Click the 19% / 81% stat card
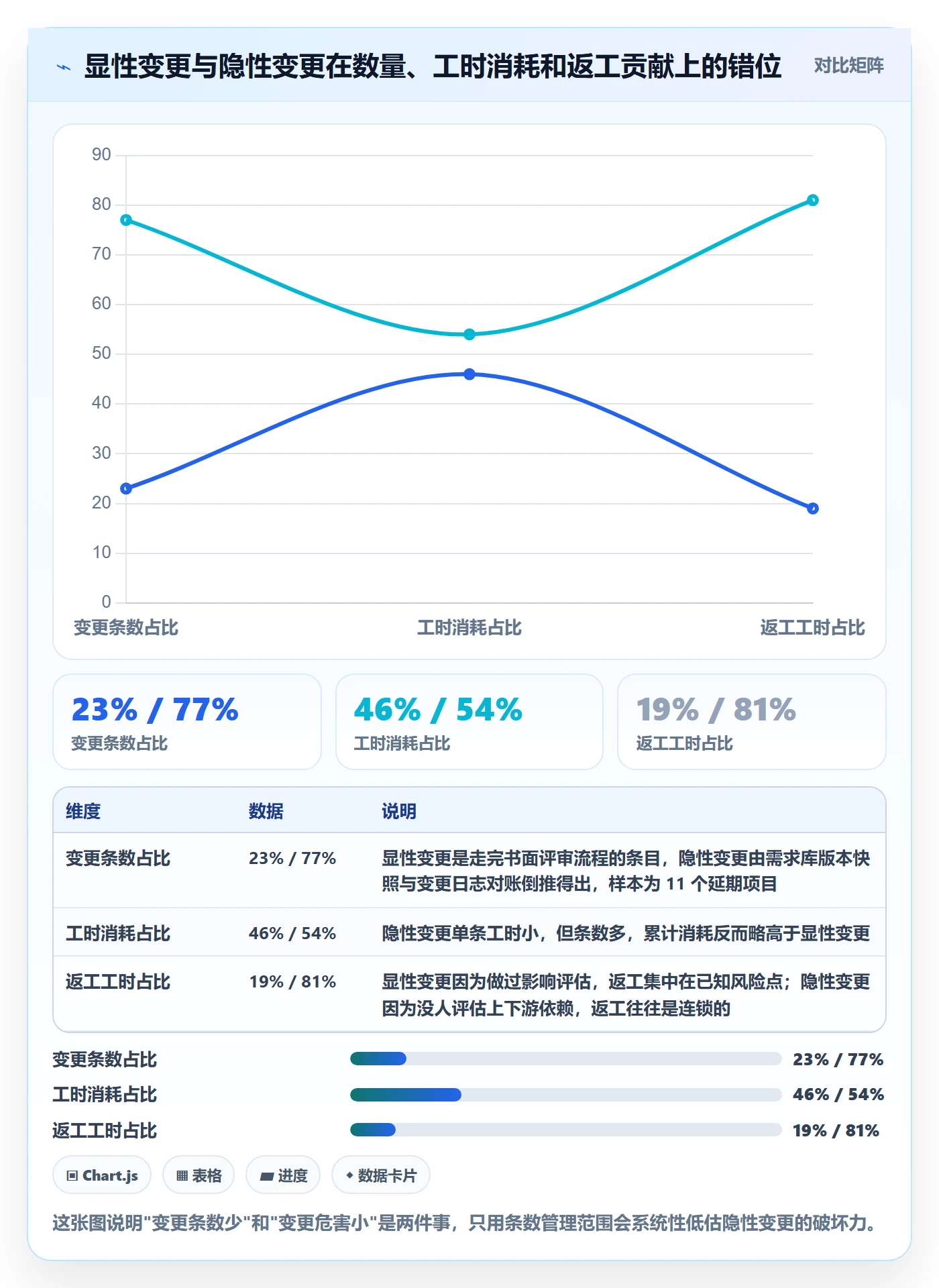 pos(752,722)
